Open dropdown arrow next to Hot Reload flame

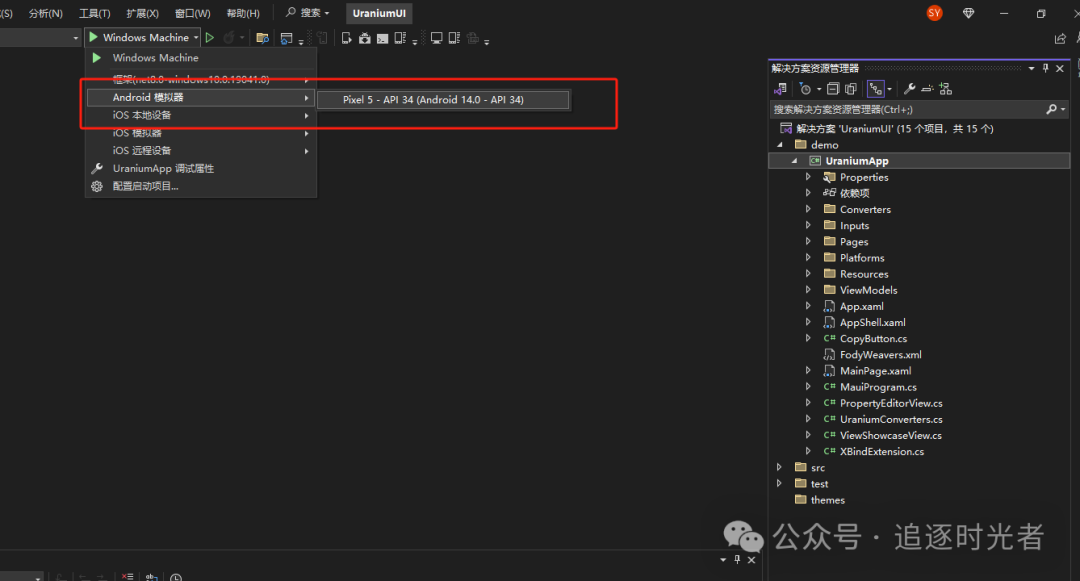(x=242, y=38)
